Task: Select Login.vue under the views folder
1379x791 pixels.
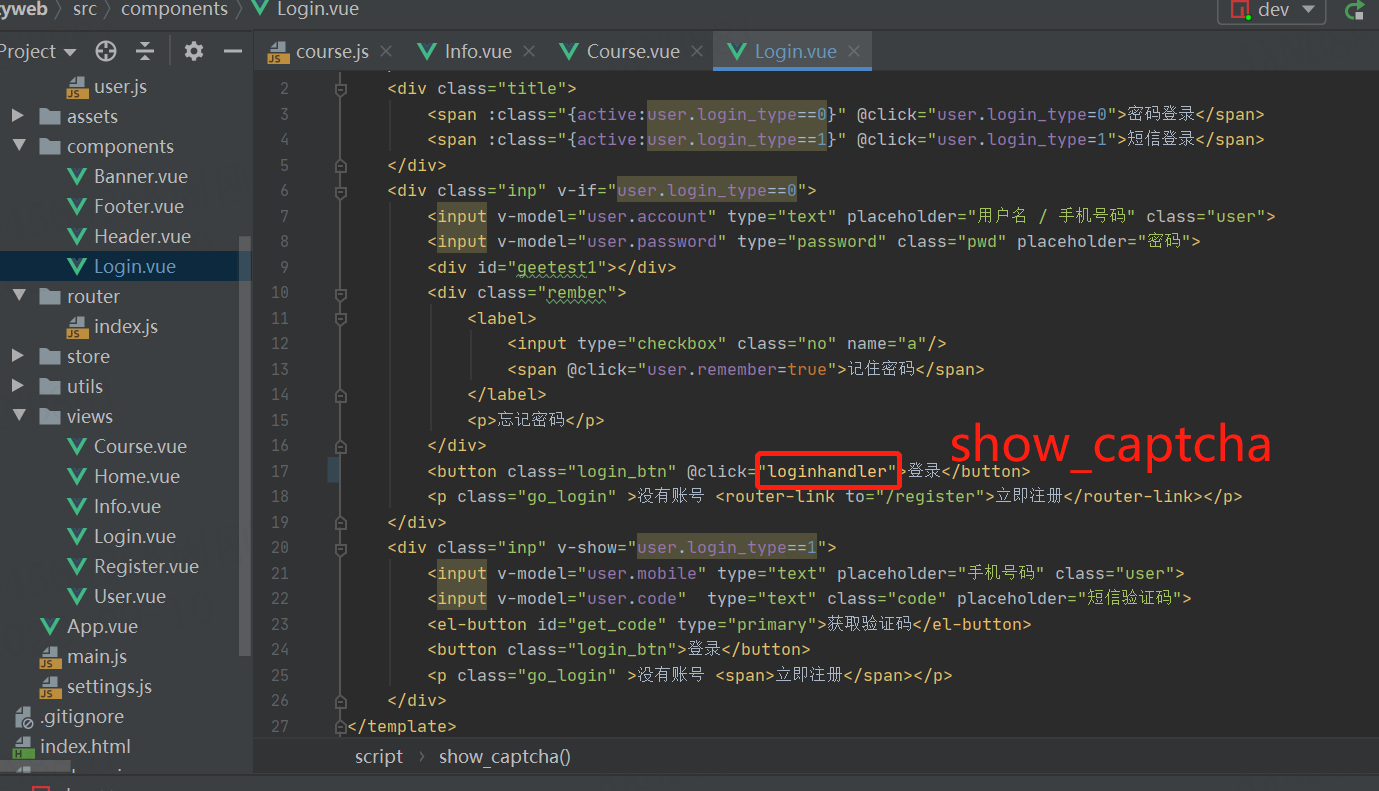Action: tap(135, 537)
